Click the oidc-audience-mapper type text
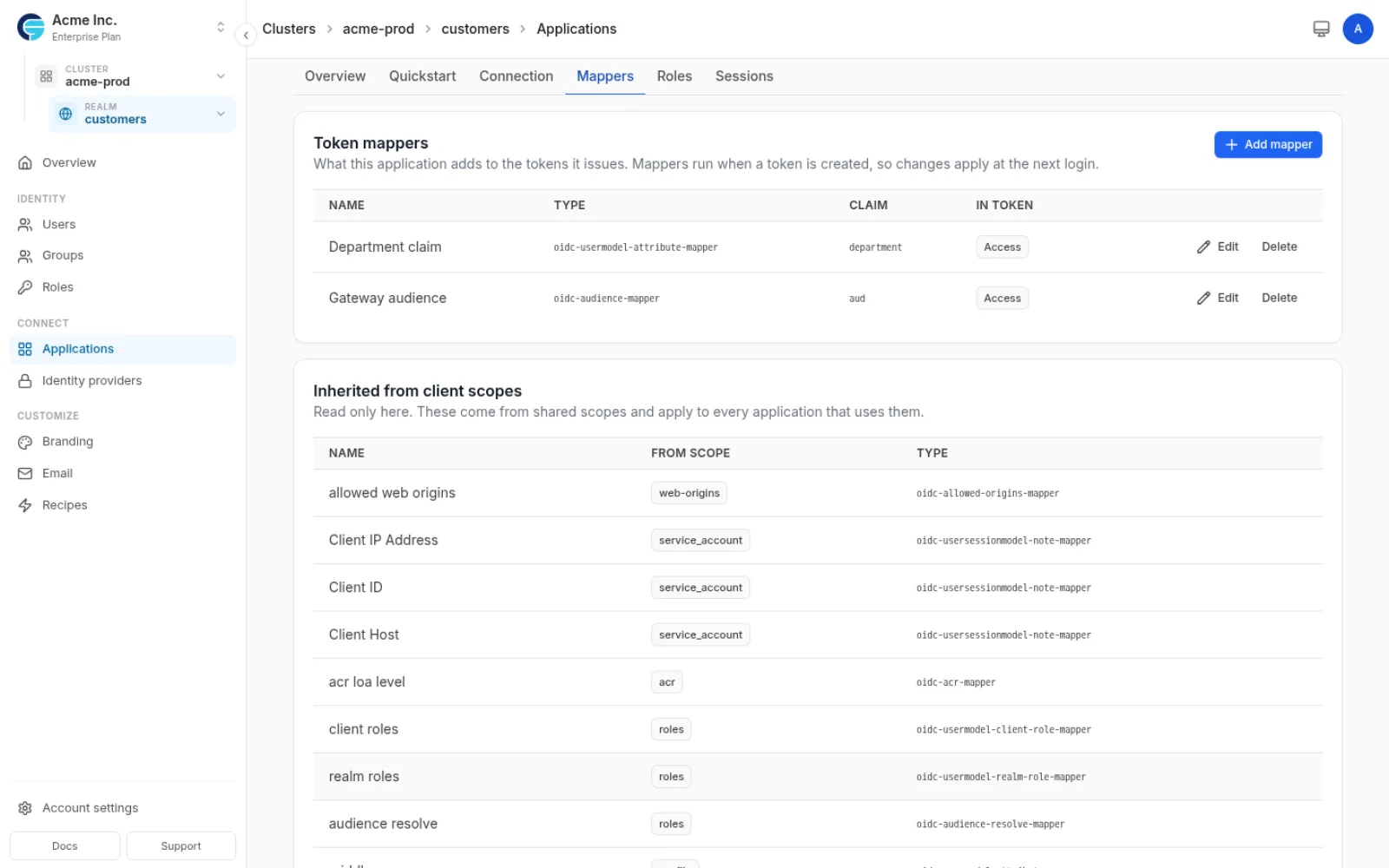 [x=607, y=299]
